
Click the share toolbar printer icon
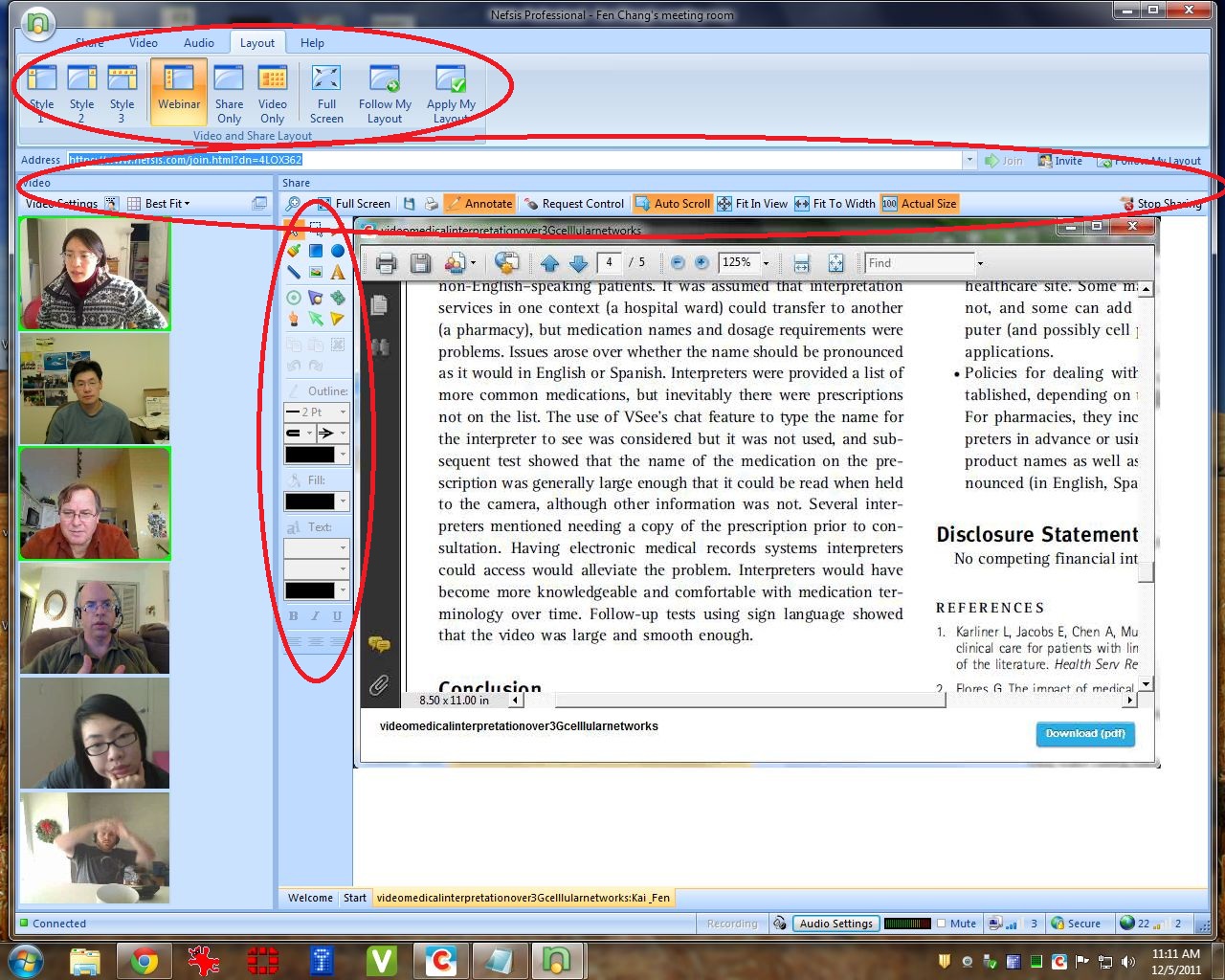431,204
